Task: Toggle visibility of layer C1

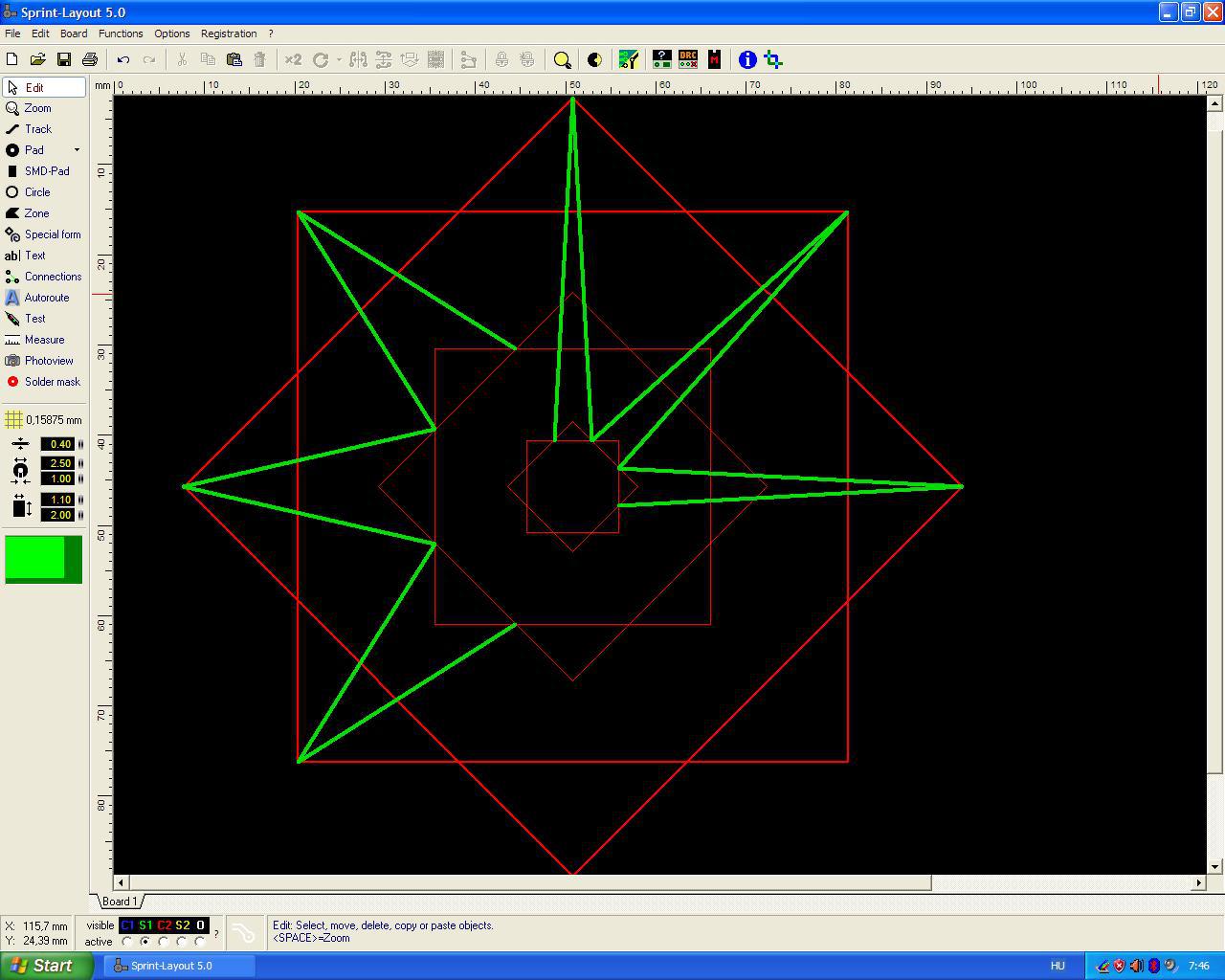Action: pyautogui.click(x=127, y=925)
